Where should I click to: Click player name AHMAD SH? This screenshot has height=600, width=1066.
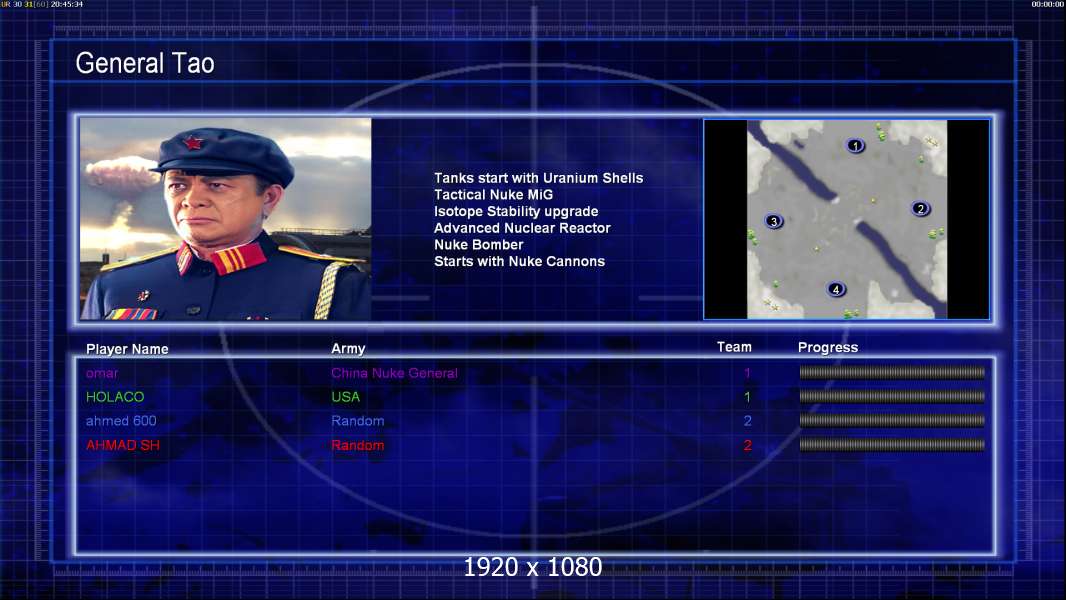point(122,445)
